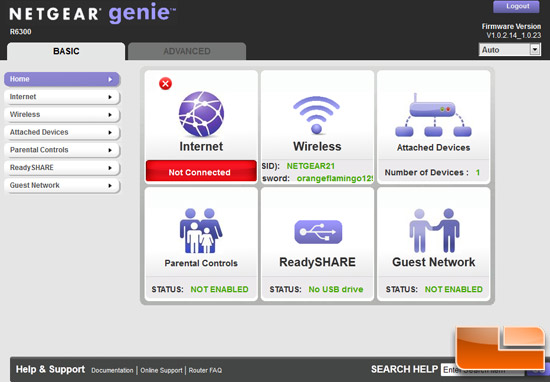Expand the ReadySHARE sidebar arrow
The width and height of the screenshot is (550, 382).
[110, 168]
